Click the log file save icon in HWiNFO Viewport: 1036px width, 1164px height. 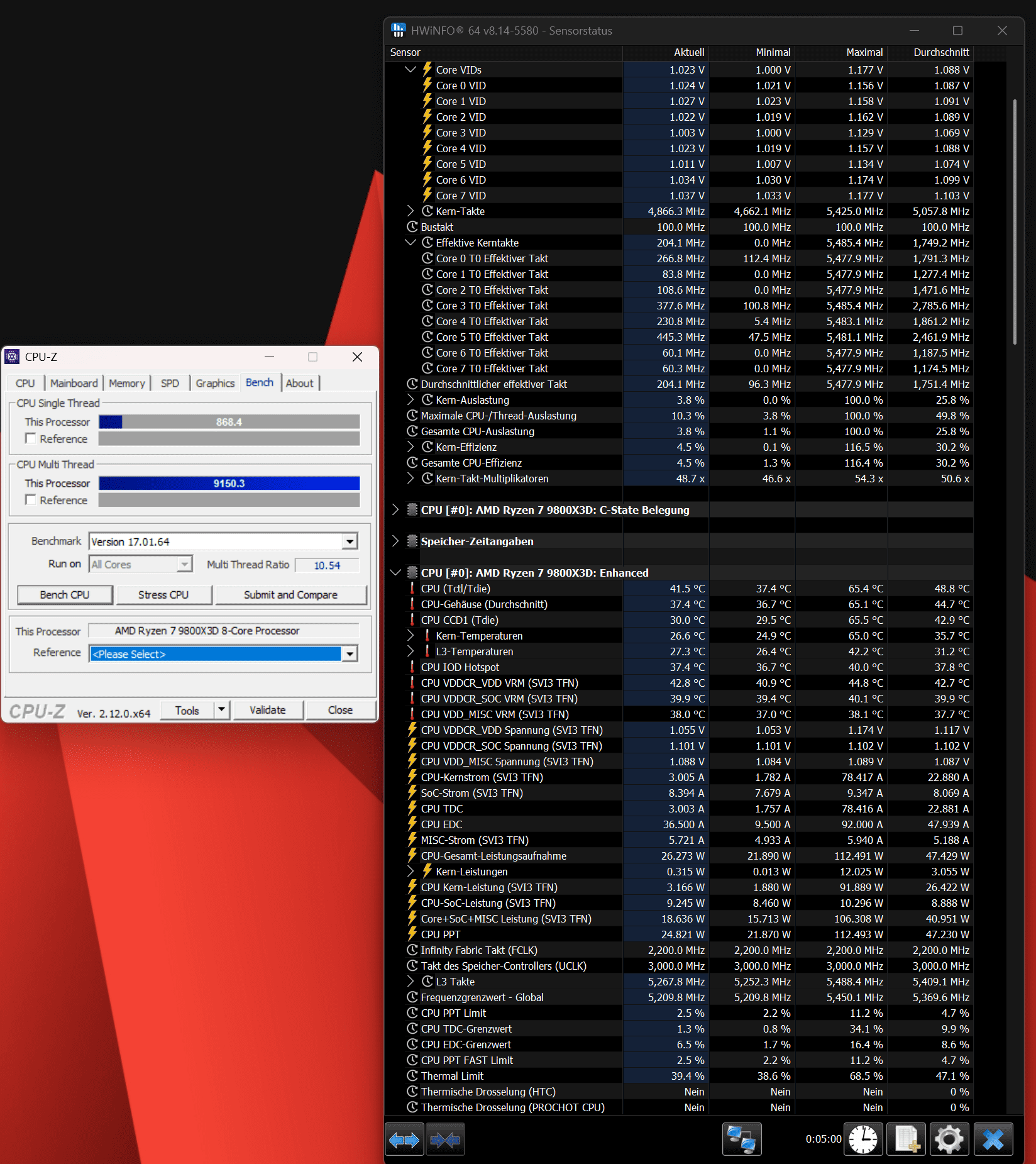(907, 1139)
